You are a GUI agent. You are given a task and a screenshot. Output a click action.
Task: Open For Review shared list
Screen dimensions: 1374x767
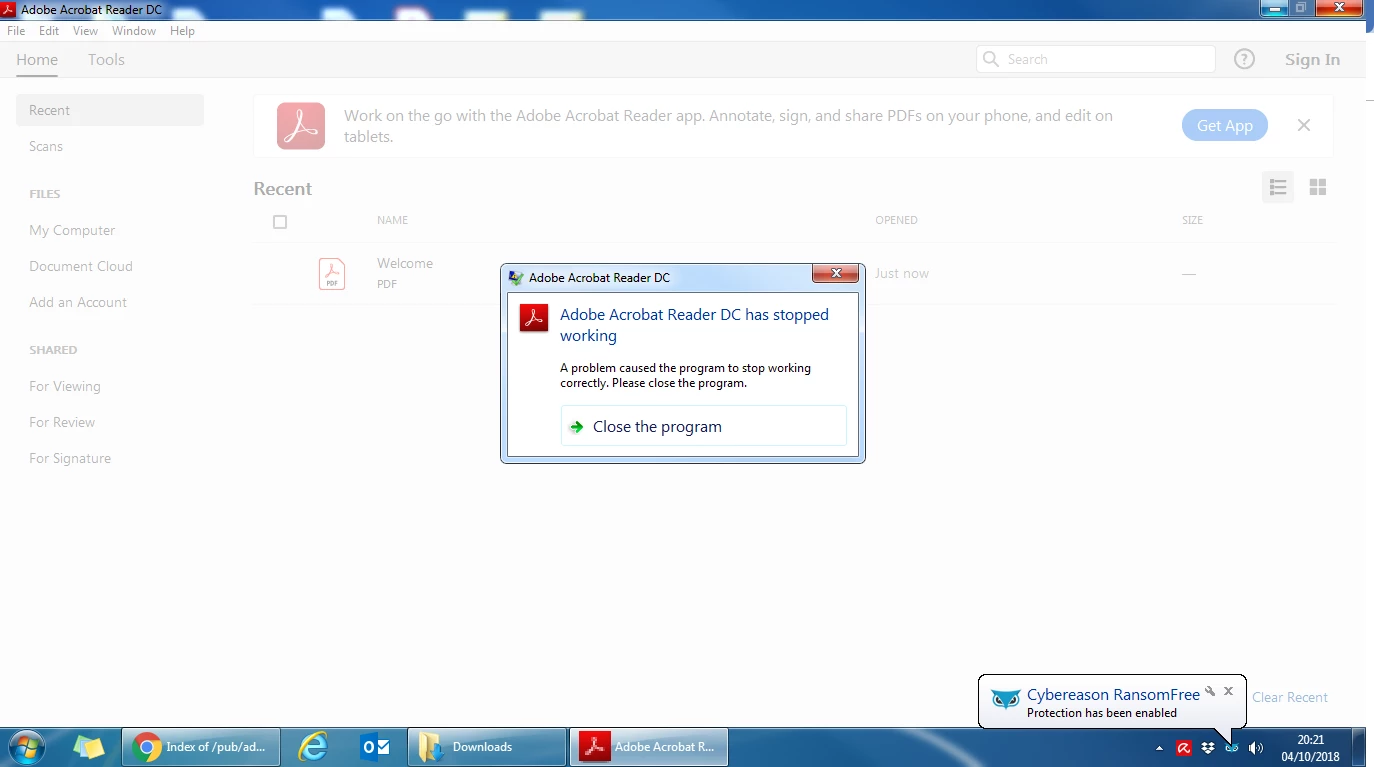[x=62, y=422]
